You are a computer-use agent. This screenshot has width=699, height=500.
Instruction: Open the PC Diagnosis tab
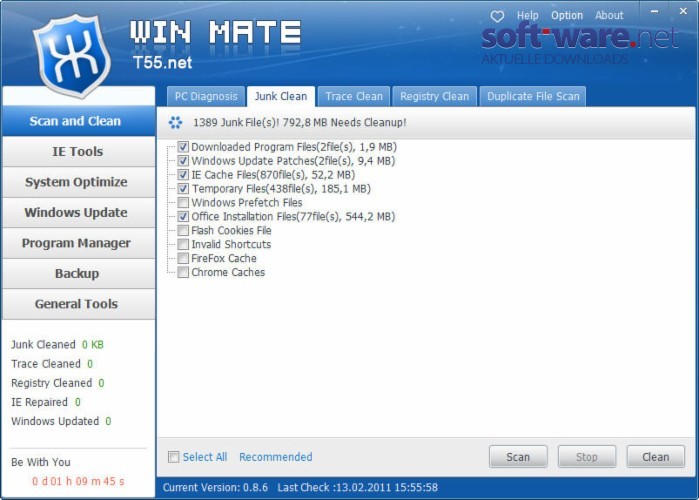[x=206, y=96]
